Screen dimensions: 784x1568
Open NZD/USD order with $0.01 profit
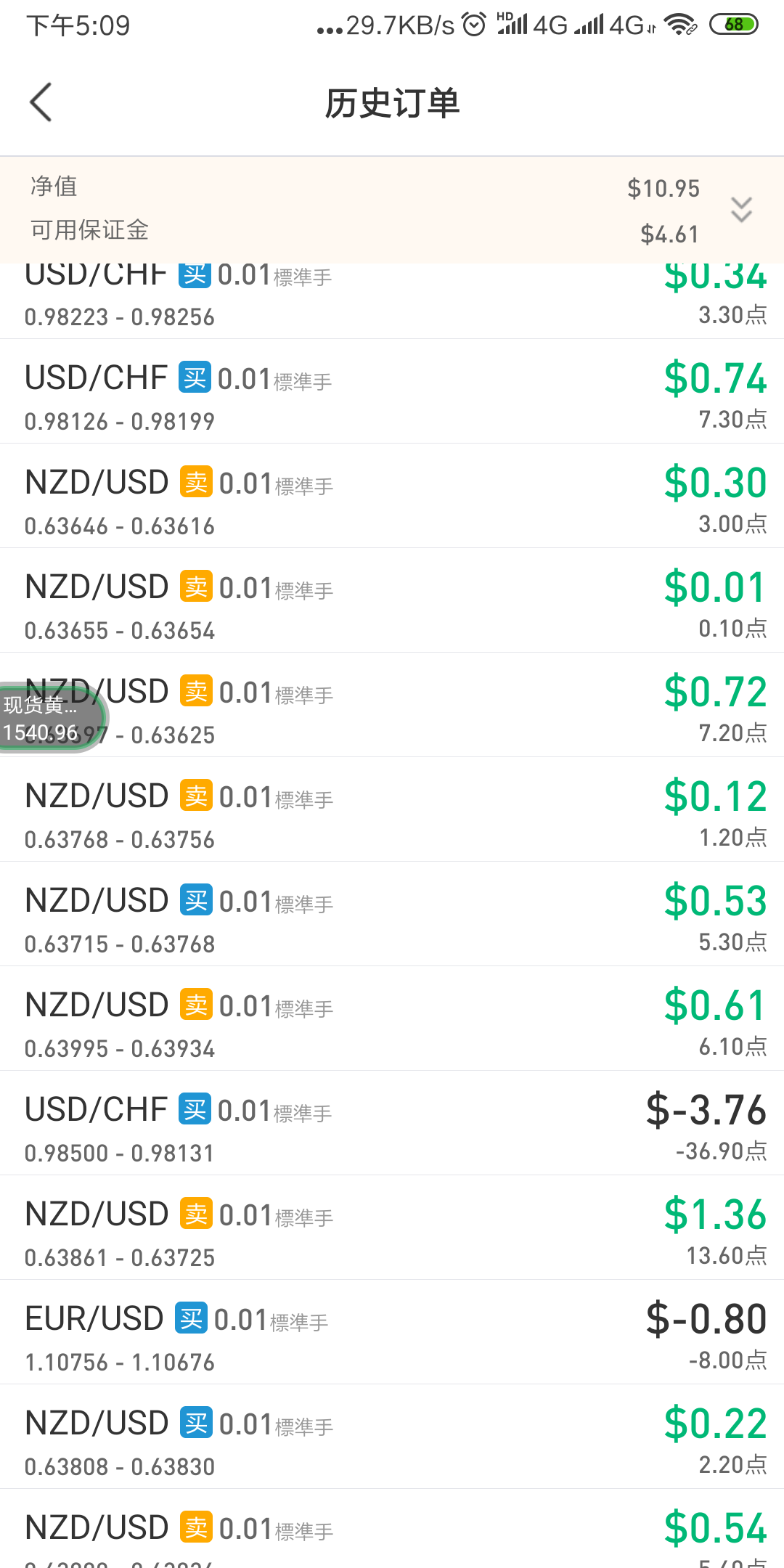pos(392,600)
